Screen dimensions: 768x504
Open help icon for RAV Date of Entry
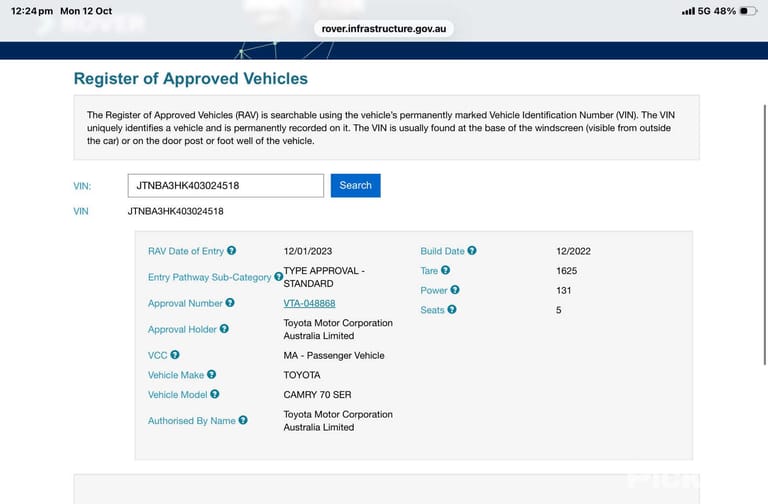[231, 250]
